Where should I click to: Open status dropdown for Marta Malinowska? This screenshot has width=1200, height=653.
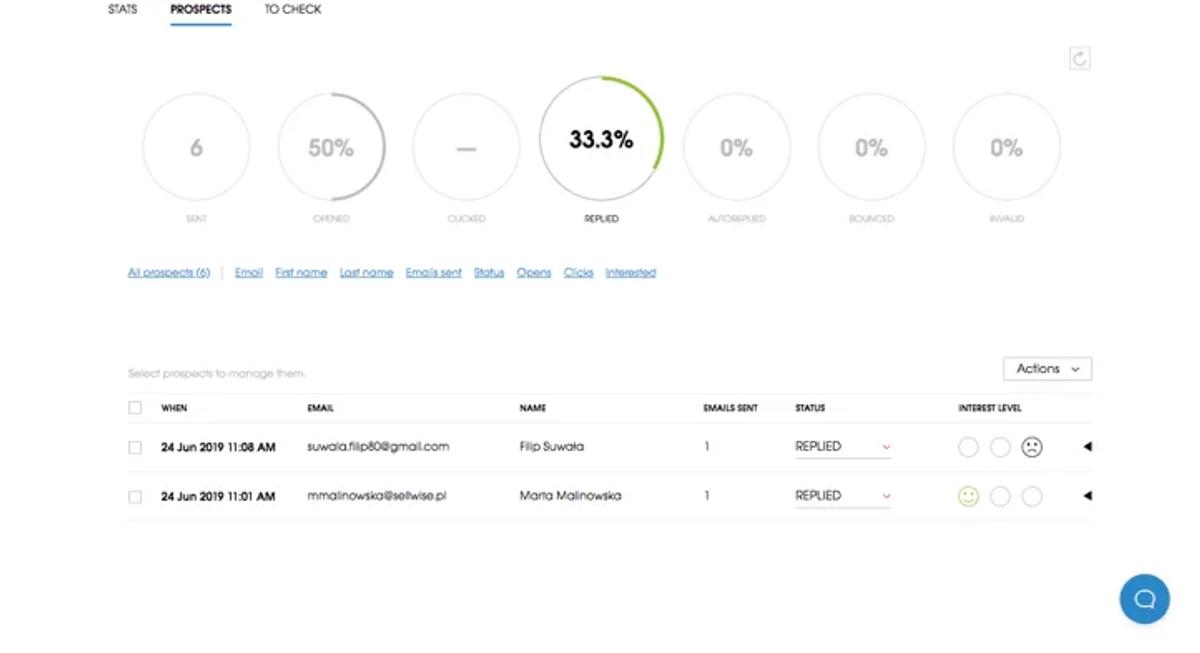843,496
